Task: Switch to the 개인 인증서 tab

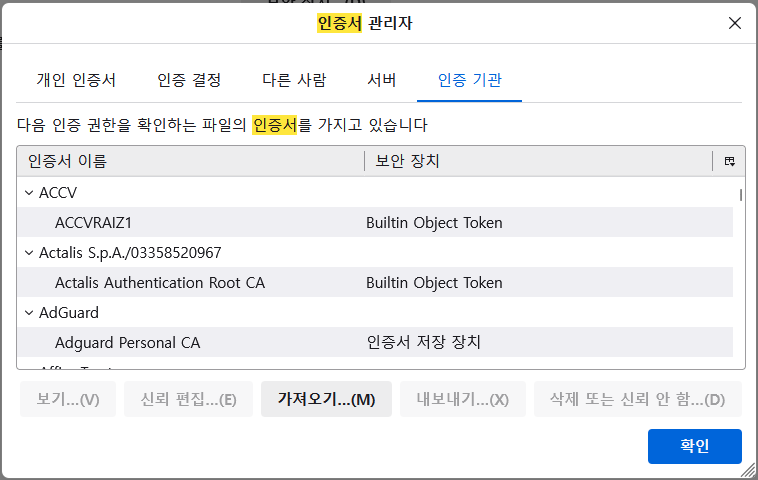Action: pos(76,80)
